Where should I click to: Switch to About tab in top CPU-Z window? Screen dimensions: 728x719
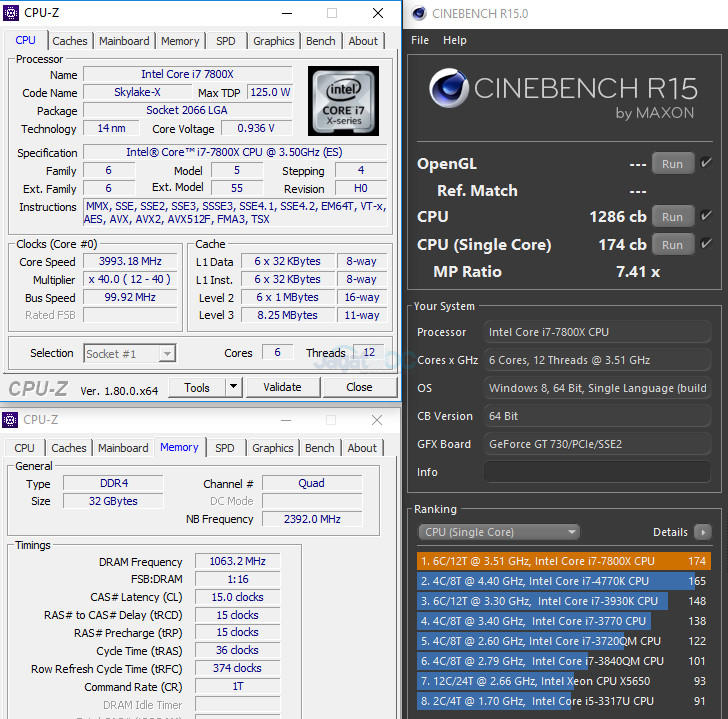363,41
